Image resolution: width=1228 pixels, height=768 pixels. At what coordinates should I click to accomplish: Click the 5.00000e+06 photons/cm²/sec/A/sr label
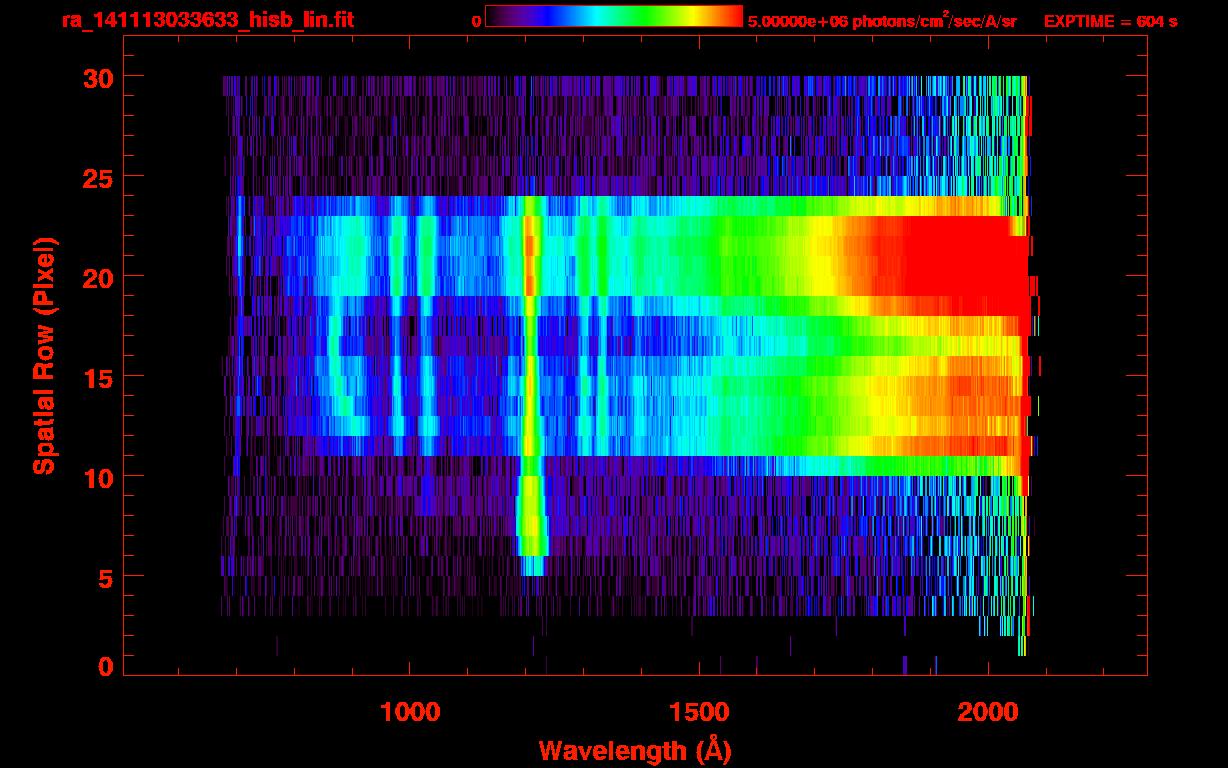point(882,21)
